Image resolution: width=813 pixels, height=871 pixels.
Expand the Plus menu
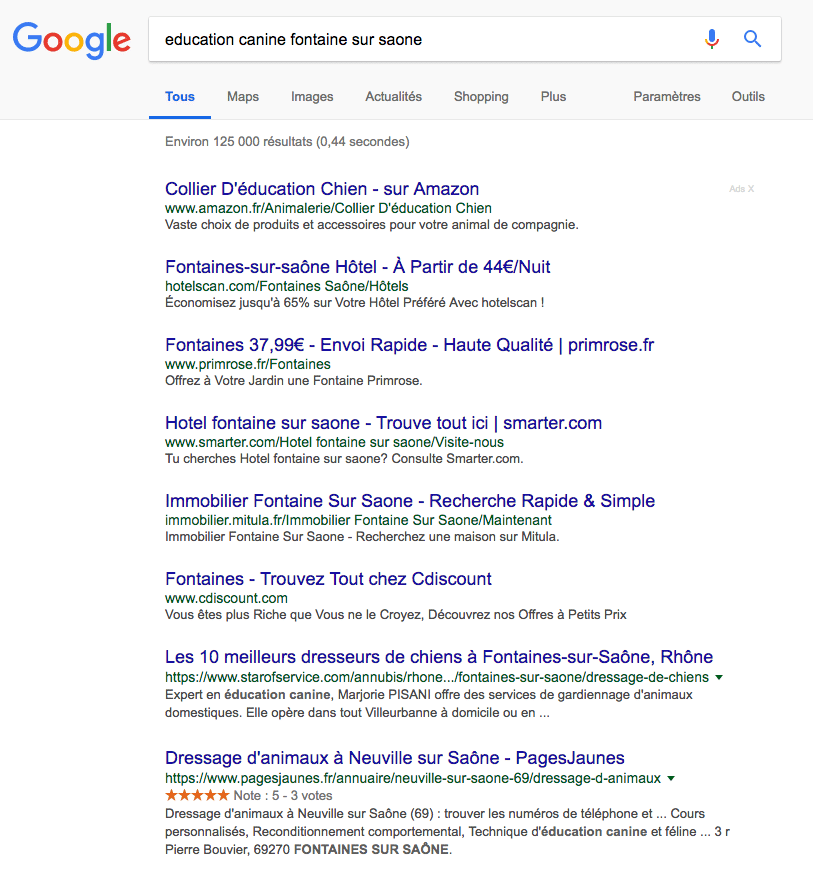(x=554, y=97)
